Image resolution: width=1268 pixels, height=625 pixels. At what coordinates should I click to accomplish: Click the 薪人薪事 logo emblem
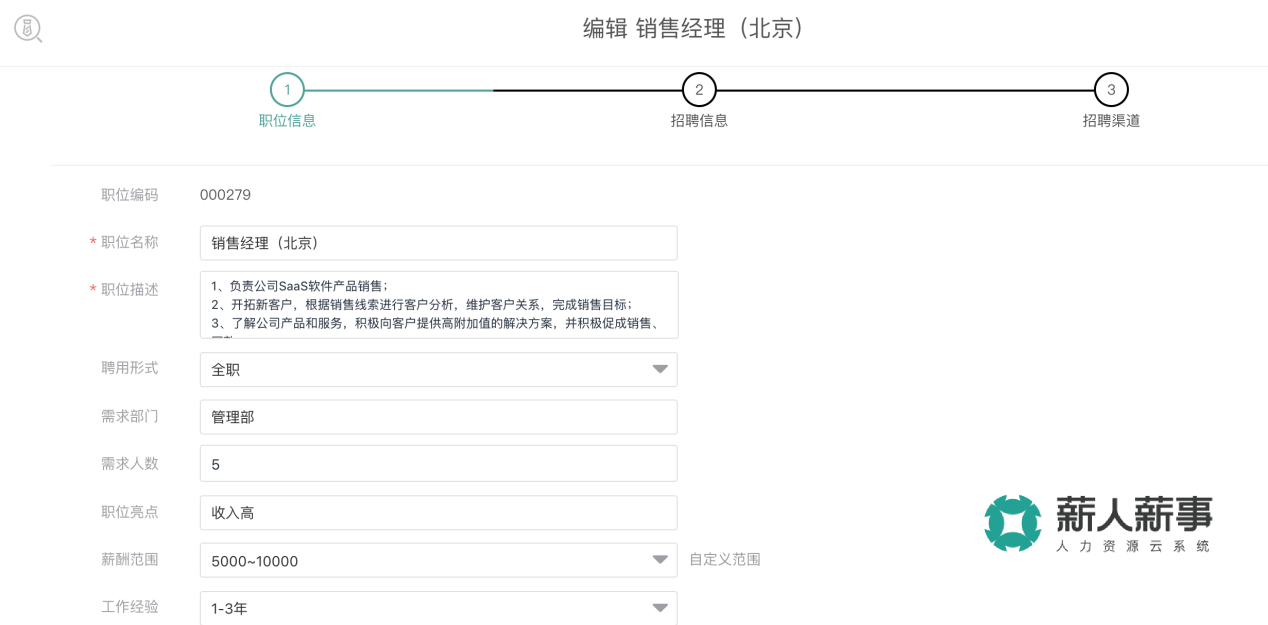coord(1012,523)
